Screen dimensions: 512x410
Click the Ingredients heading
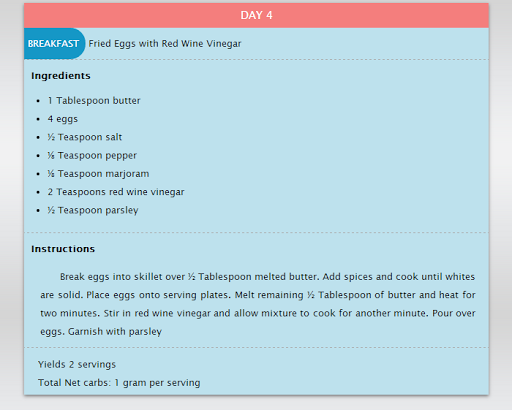[61, 76]
